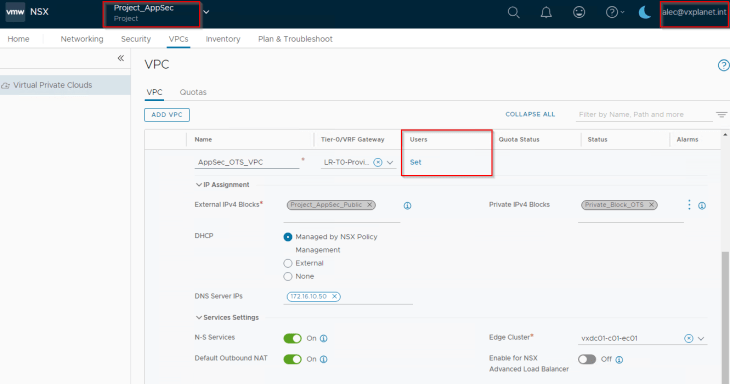Show info for Private IPv4 Blocks
730x384 pixels.
pyautogui.click(x=702, y=206)
